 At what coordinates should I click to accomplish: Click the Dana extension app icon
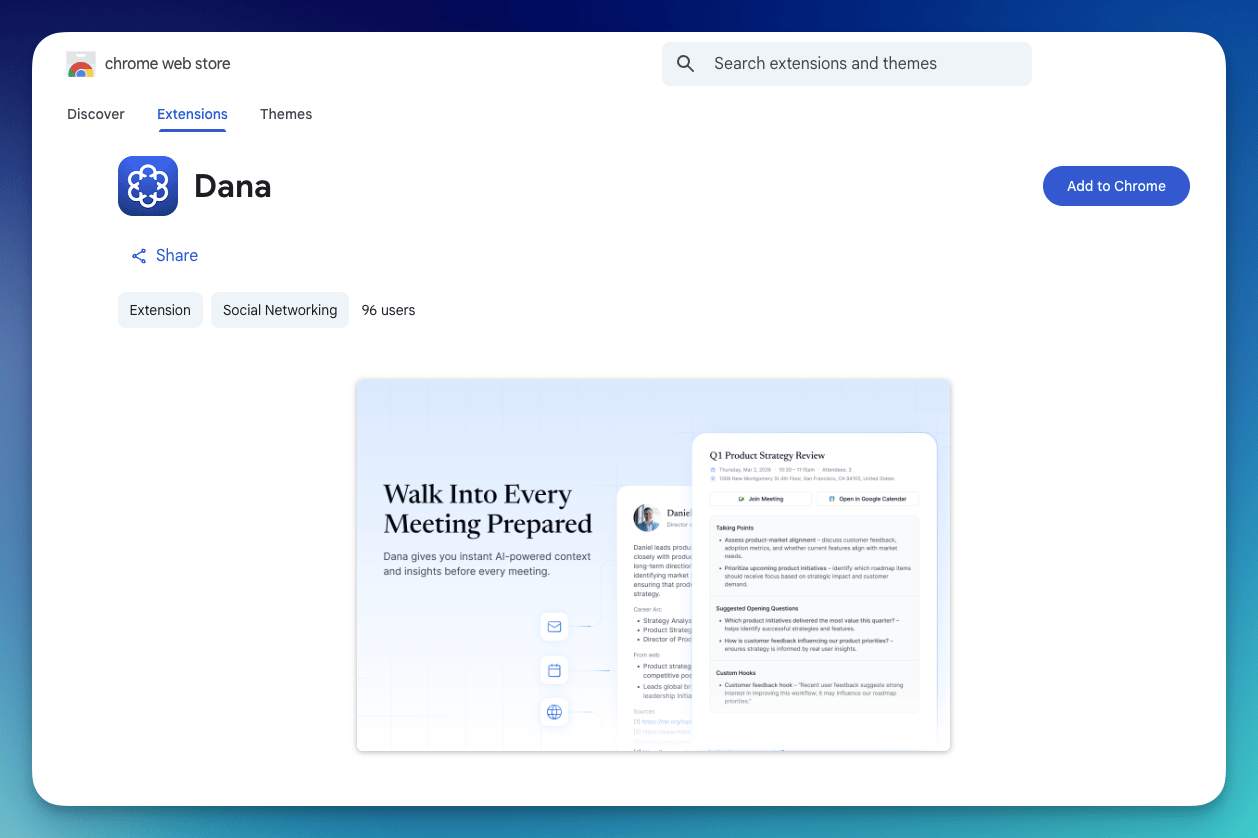coord(148,186)
